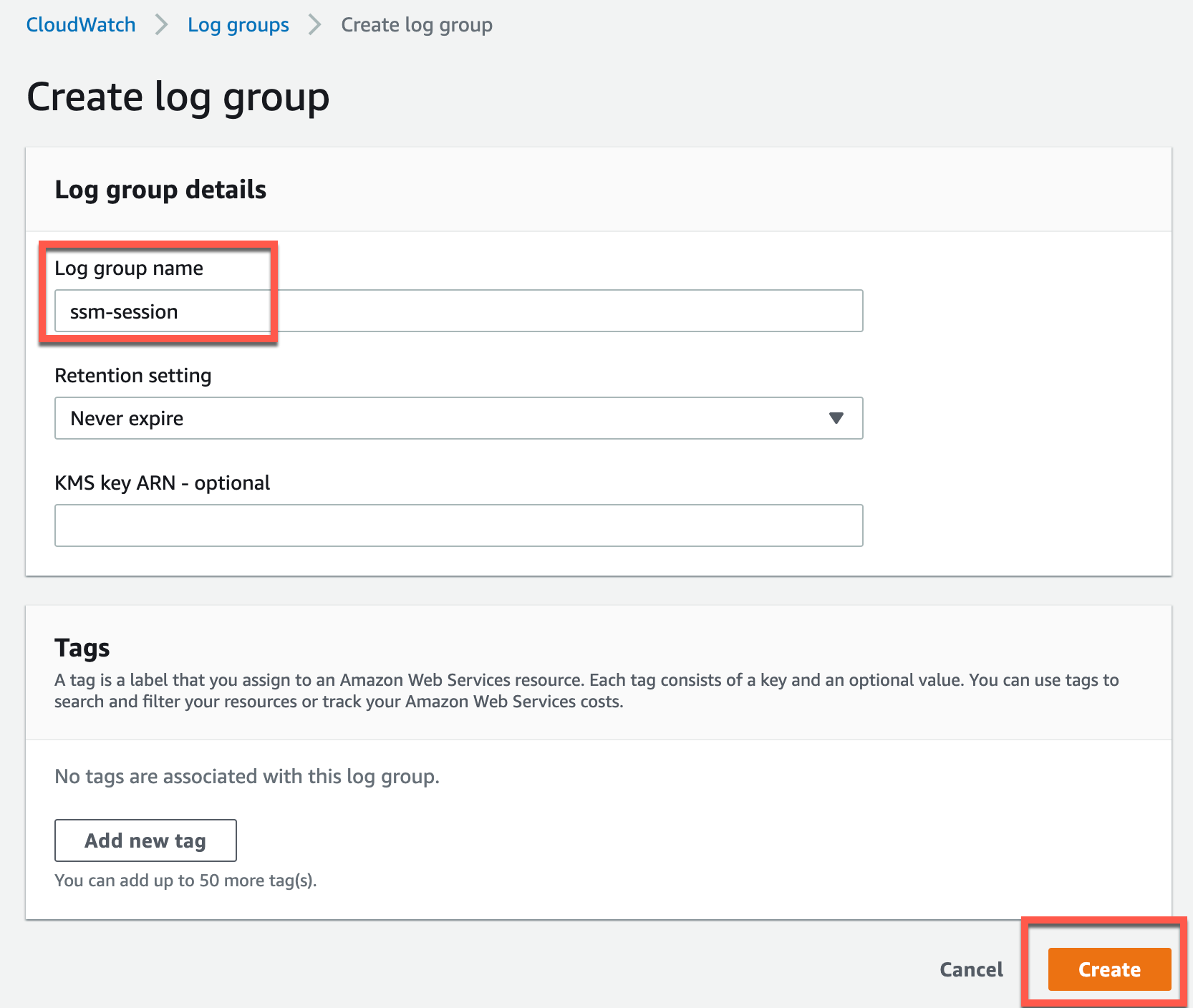Navigate to CloudWatch via breadcrumb

80,24
